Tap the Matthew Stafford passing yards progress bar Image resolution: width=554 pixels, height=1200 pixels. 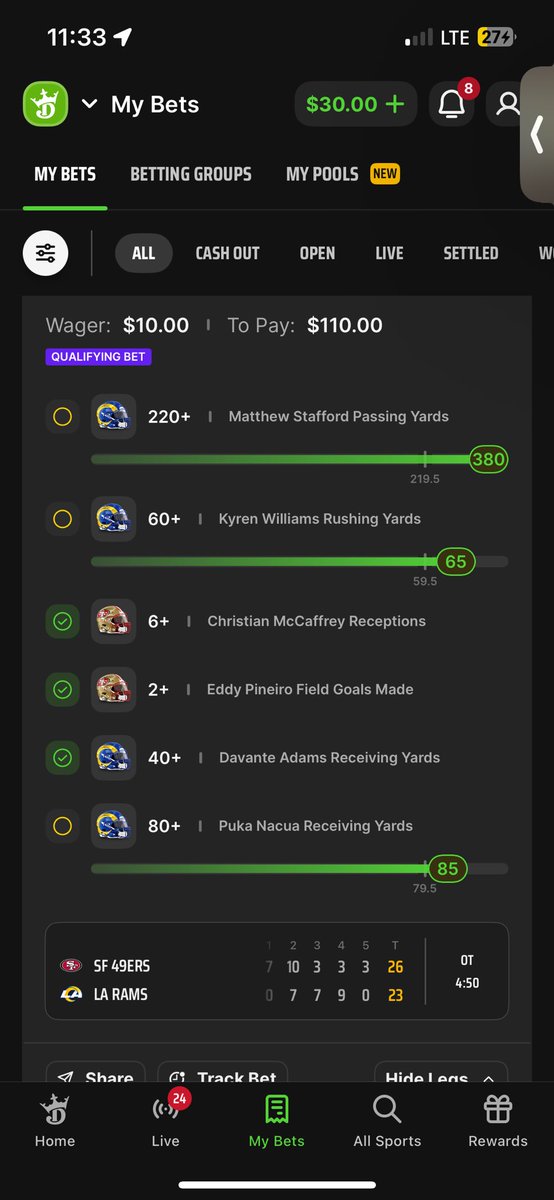pos(299,460)
